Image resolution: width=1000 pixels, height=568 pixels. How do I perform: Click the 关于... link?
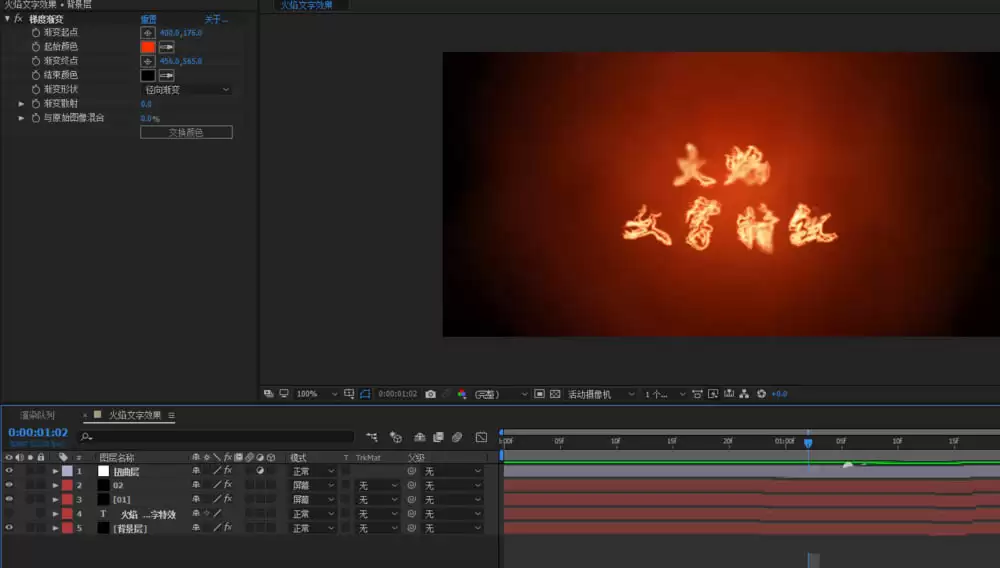[216, 19]
